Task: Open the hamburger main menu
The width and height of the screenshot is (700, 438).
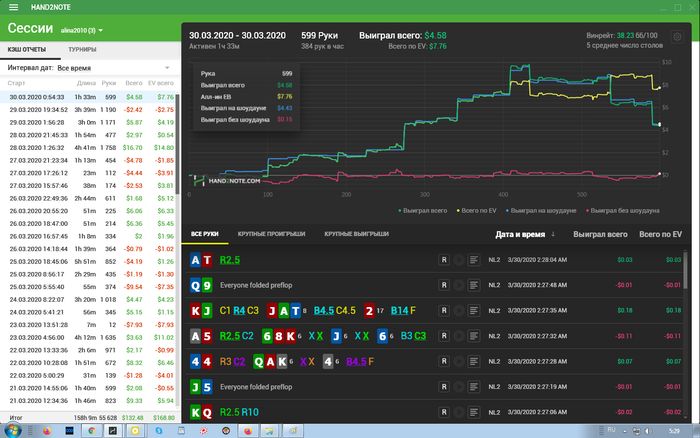Action: [13, 7]
